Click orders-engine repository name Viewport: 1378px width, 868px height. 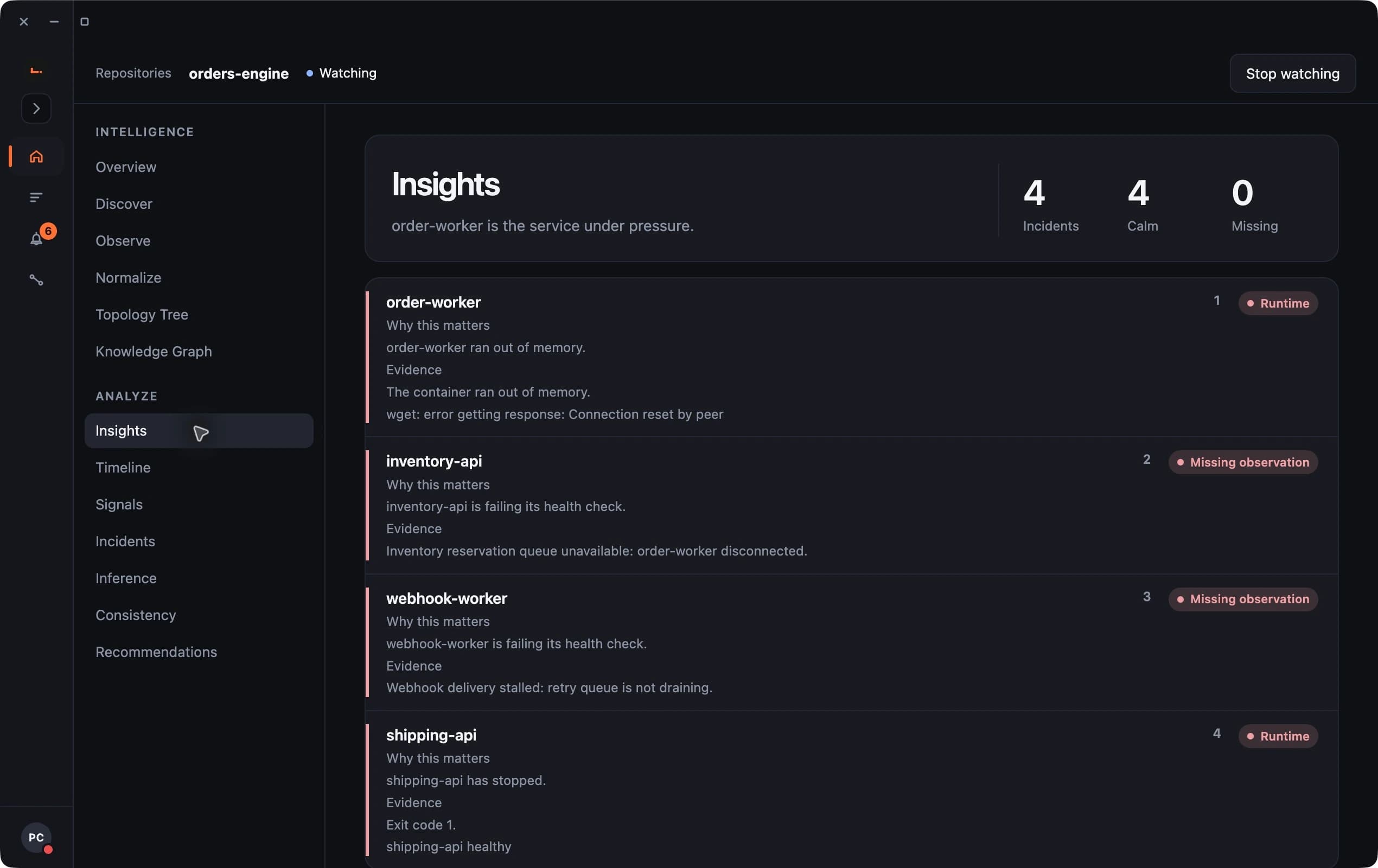(239, 73)
